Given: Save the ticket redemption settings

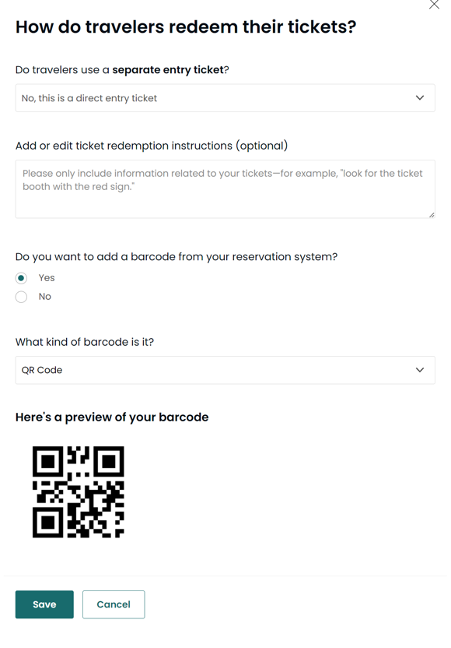Looking at the screenshot, I should point(45,604).
